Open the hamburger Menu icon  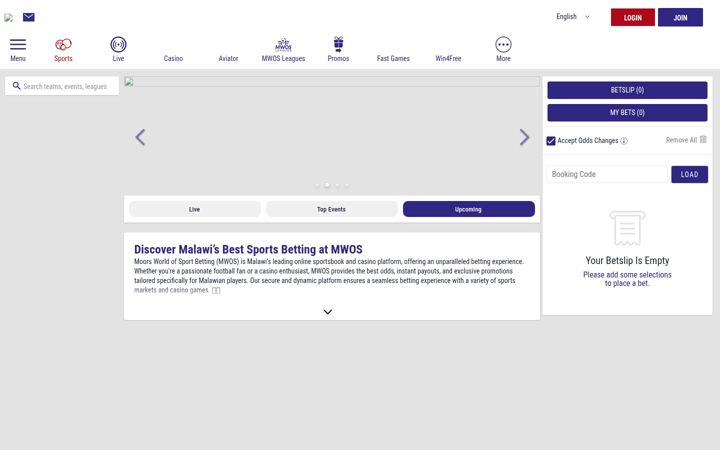(x=18, y=45)
